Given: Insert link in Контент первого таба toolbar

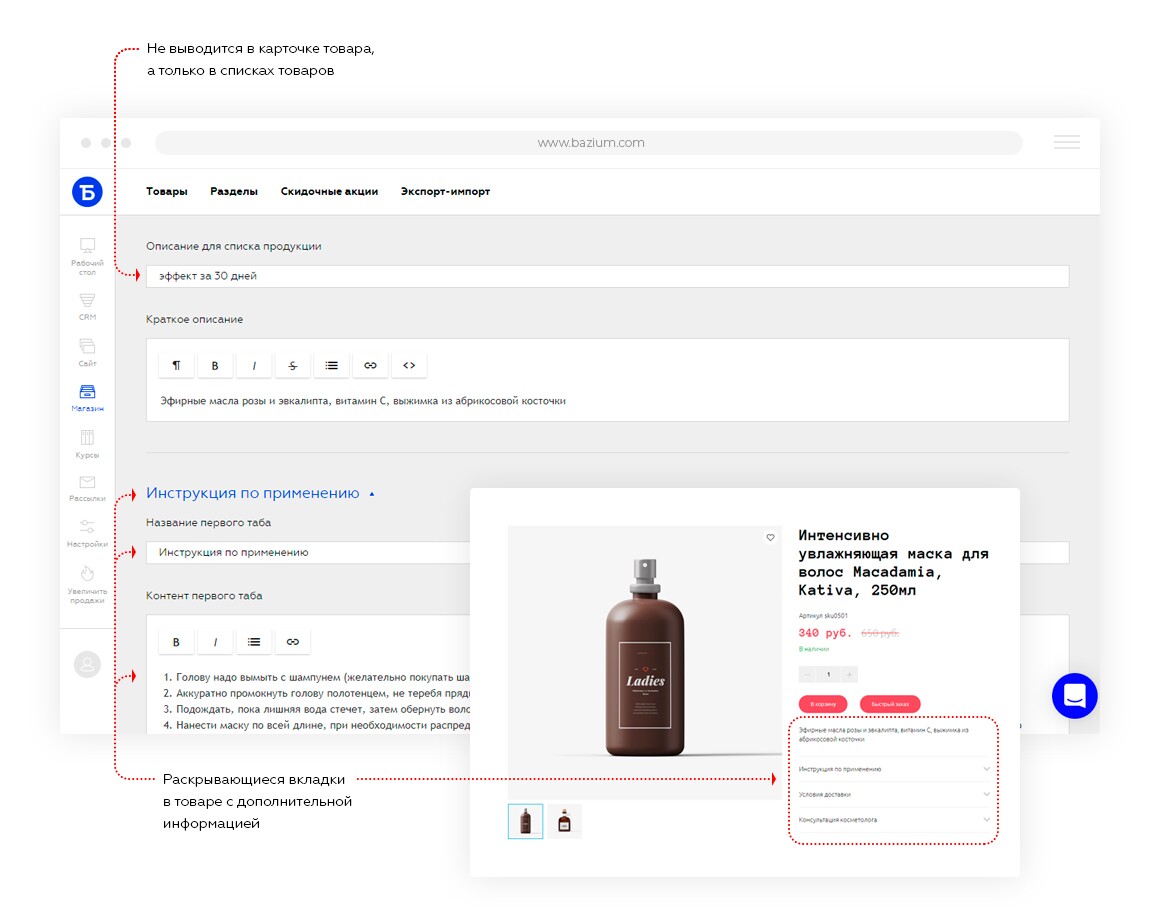Looking at the screenshot, I should click(x=293, y=642).
